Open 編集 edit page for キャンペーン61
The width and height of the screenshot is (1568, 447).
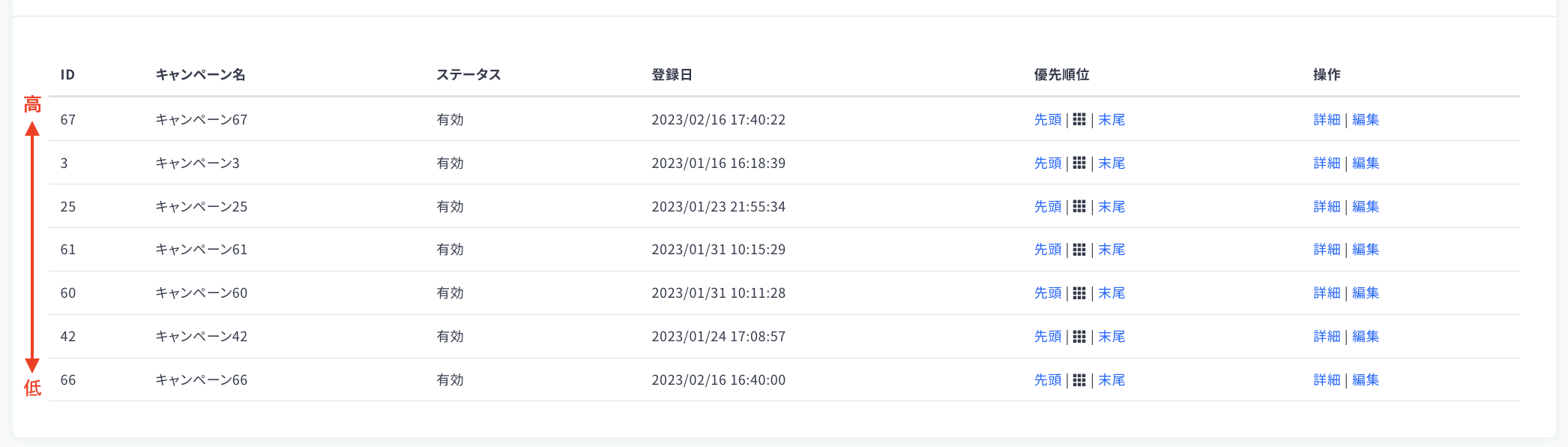[x=1366, y=249]
